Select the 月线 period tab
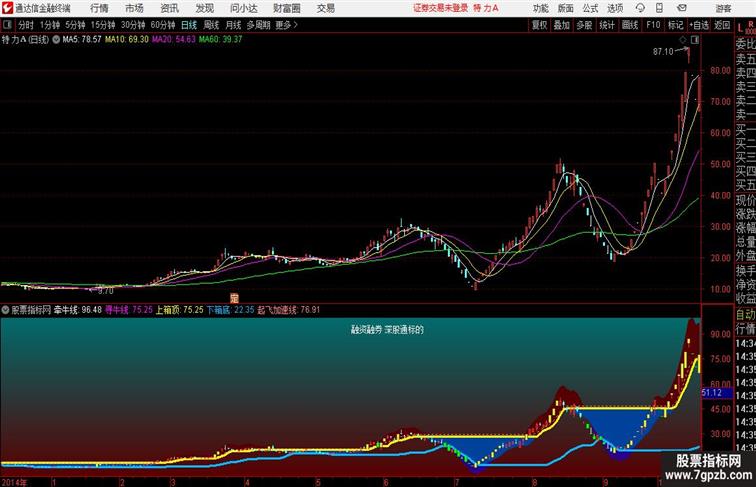The height and width of the screenshot is (487, 756). point(233,25)
